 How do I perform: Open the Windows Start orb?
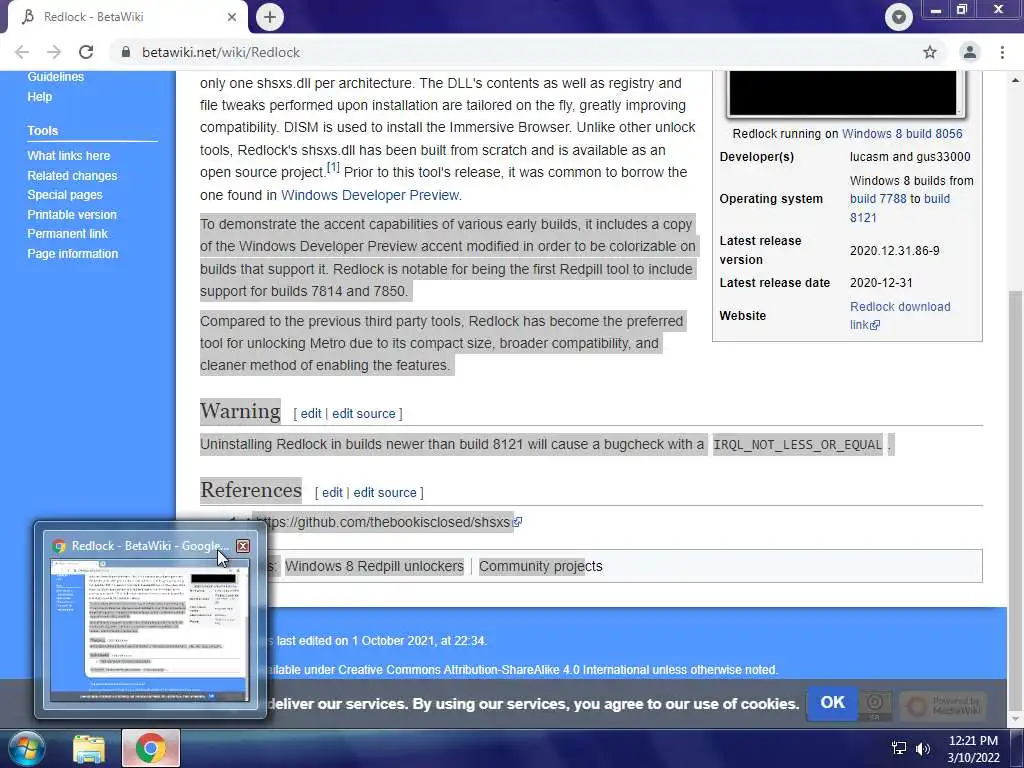click(x=26, y=748)
